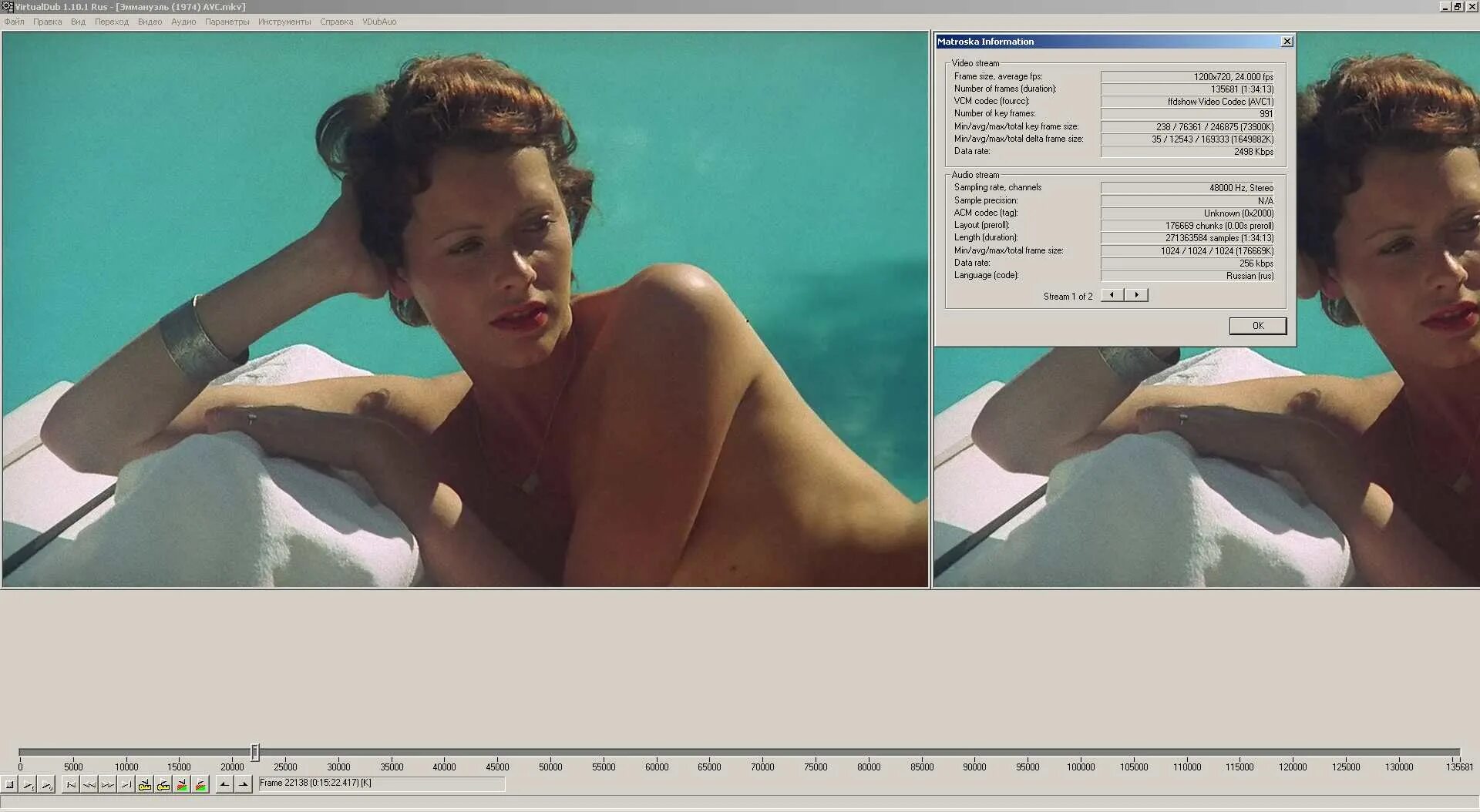Jump to the end of the video
The width and height of the screenshot is (1480, 812).
coord(126,784)
